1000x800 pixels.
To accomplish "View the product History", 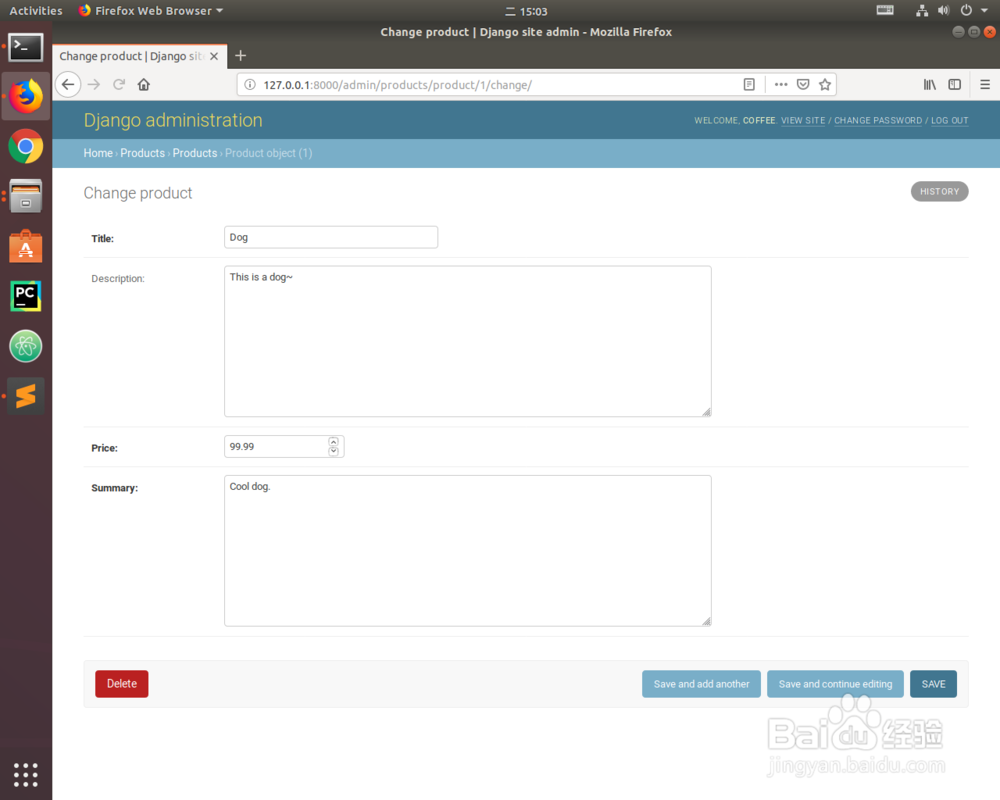I will [x=939, y=191].
